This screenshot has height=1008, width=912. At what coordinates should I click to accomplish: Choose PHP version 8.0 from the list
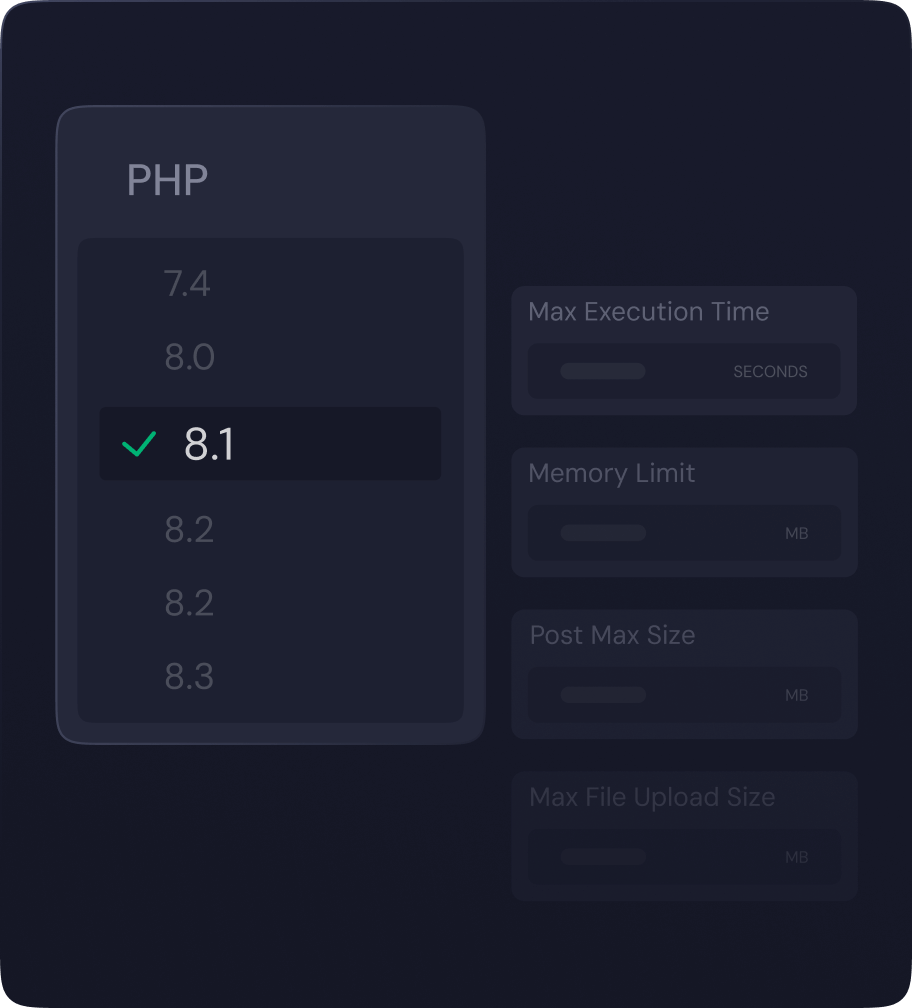[x=189, y=358]
